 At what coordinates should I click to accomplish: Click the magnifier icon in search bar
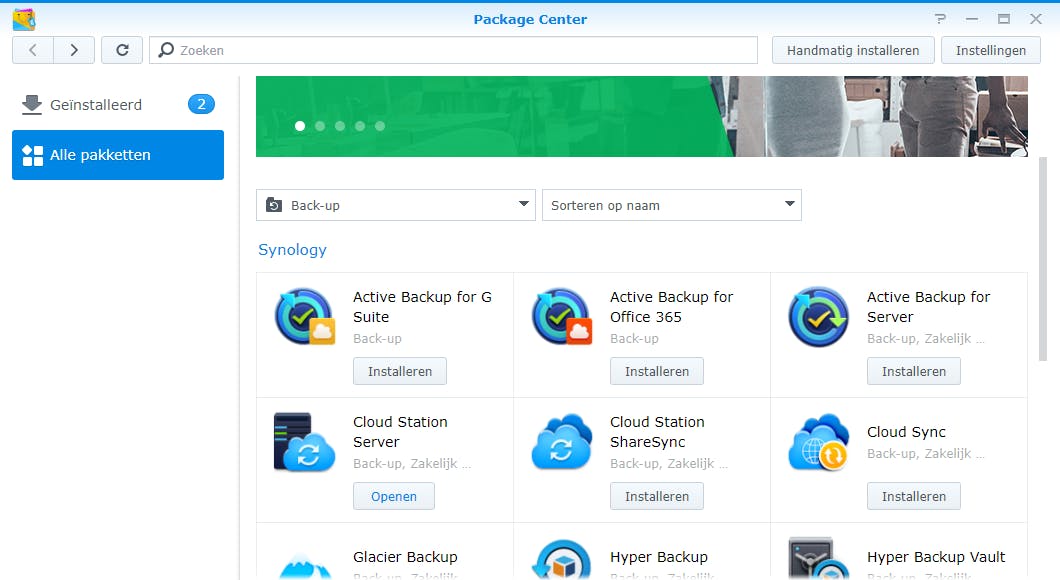(166, 50)
